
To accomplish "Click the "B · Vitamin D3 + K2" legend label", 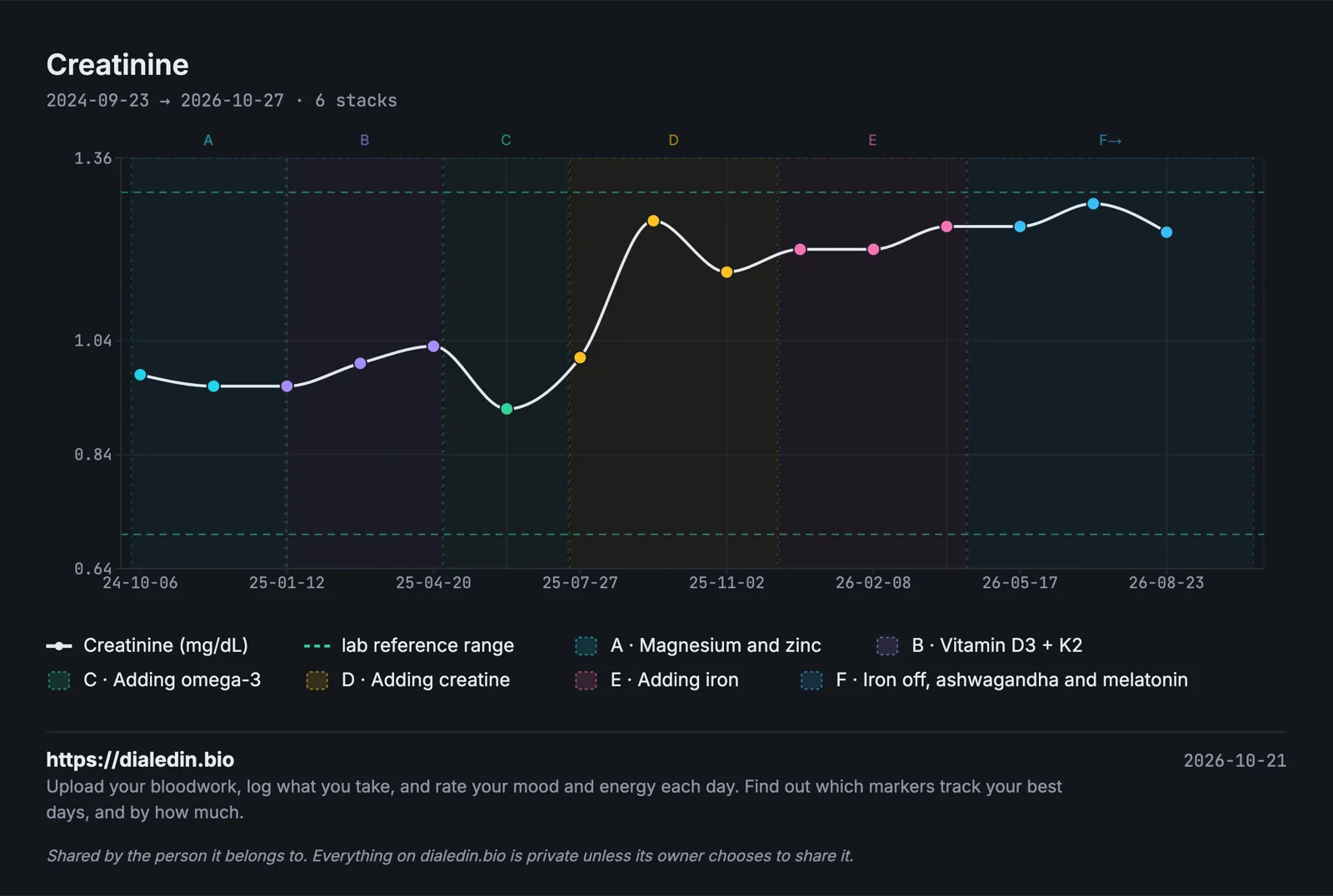I will [997, 645].
